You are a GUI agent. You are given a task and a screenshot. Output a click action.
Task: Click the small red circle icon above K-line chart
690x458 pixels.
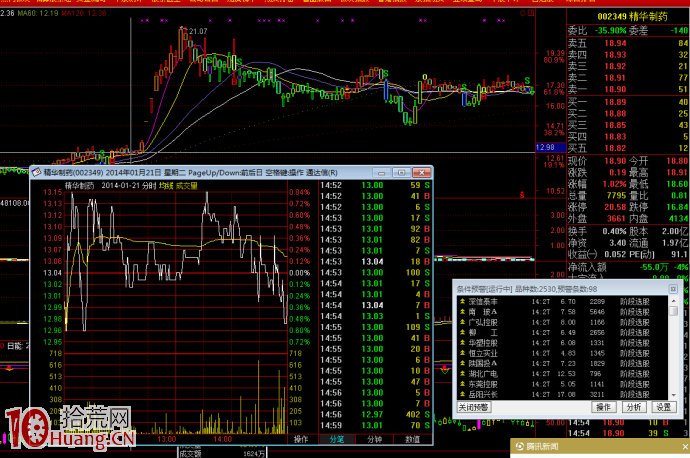[523, 13]
